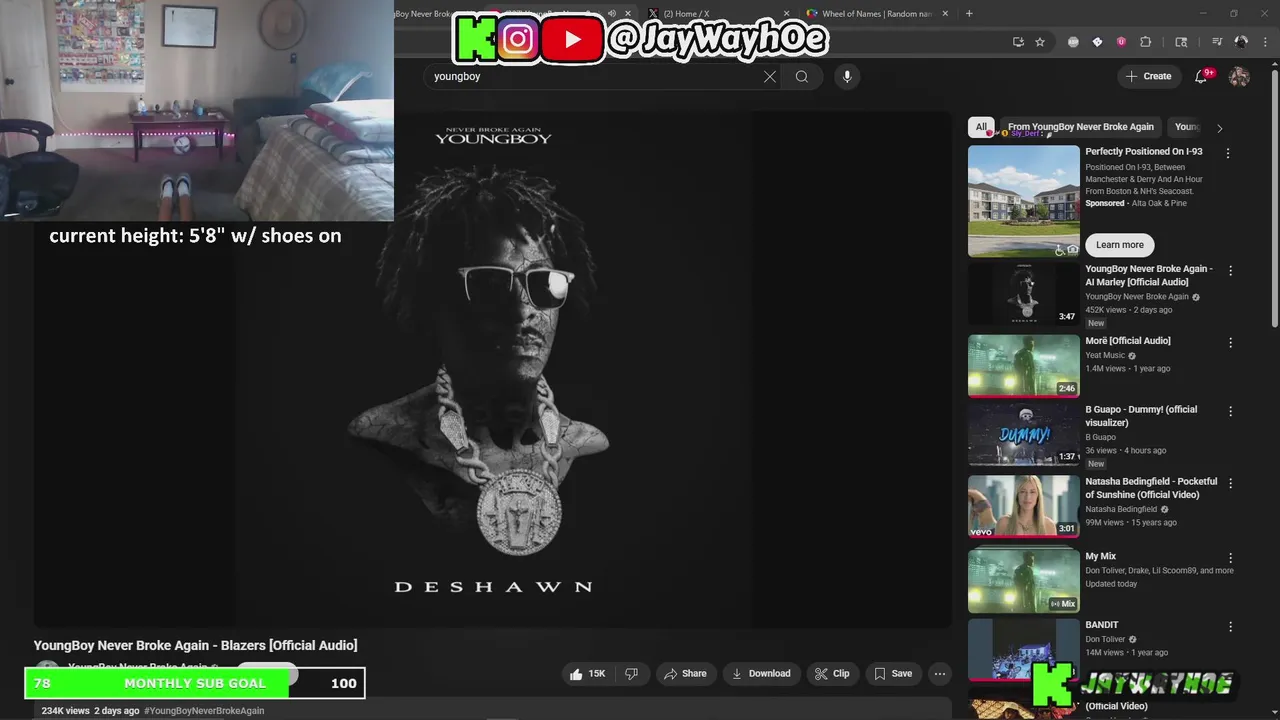Click the Al Marley [Official Audio] title

point(1149,275)
